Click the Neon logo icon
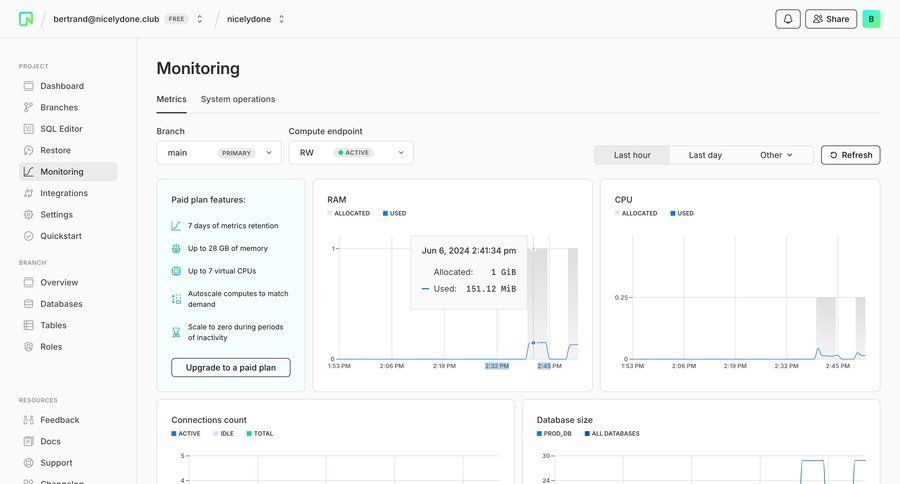The image size is (900, 484). [x=26, y=19]
